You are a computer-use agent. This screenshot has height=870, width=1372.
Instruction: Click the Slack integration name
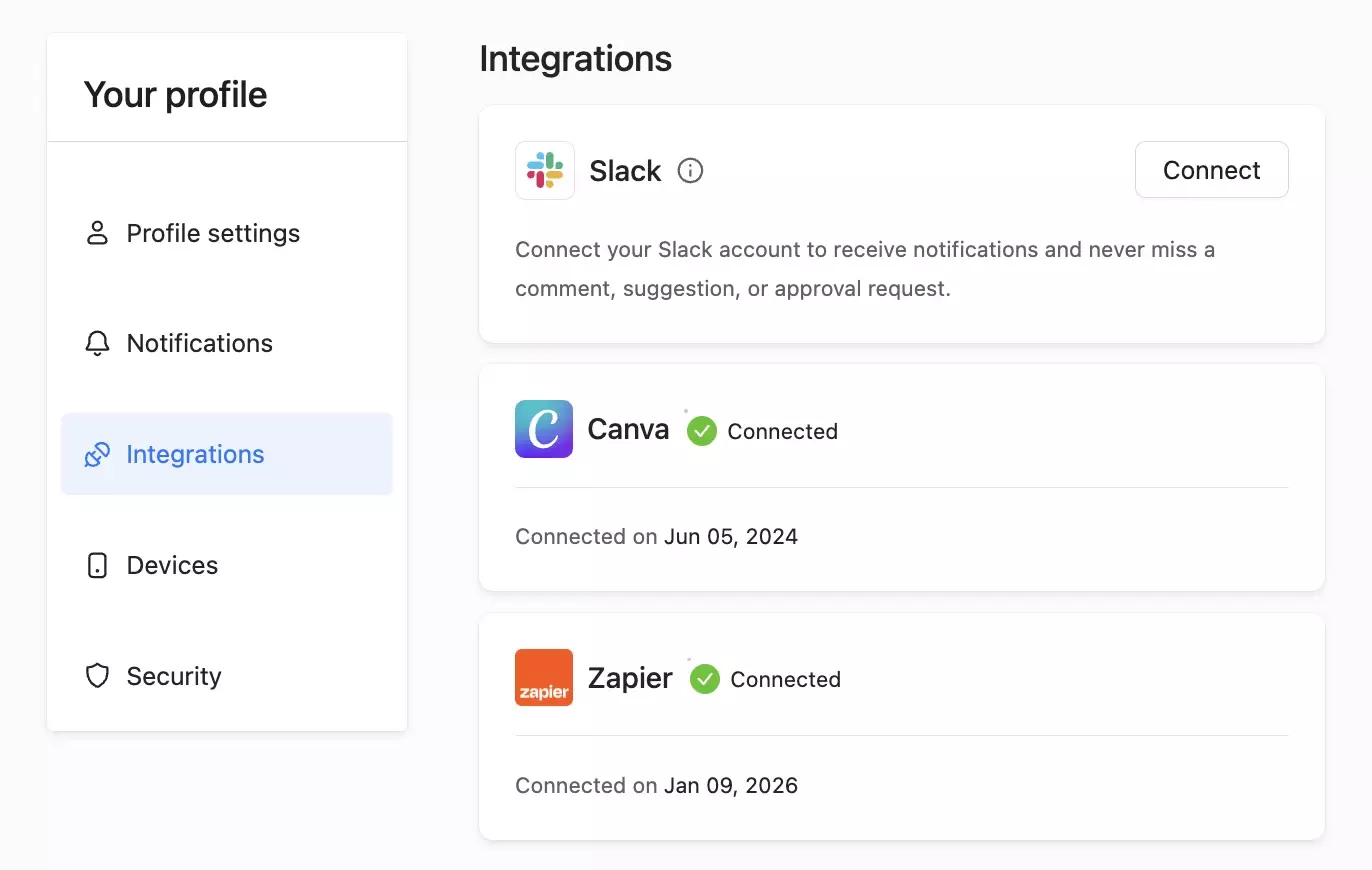click(625, 171)
